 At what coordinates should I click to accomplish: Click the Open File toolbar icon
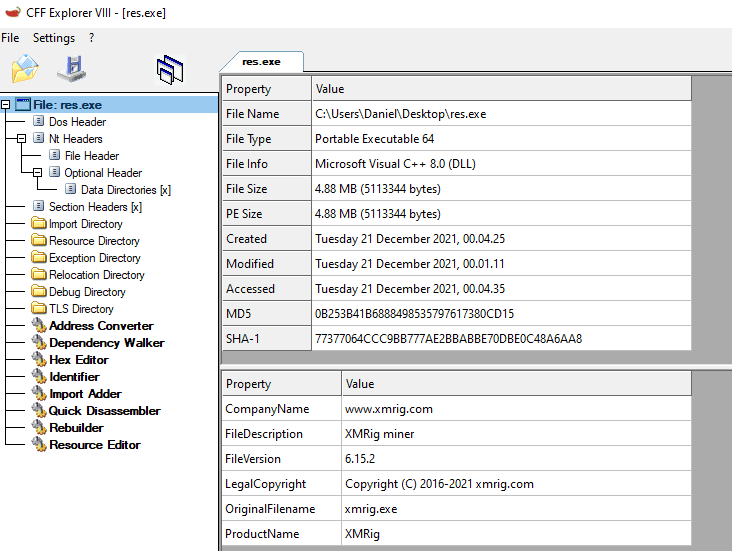coord(25,69)
